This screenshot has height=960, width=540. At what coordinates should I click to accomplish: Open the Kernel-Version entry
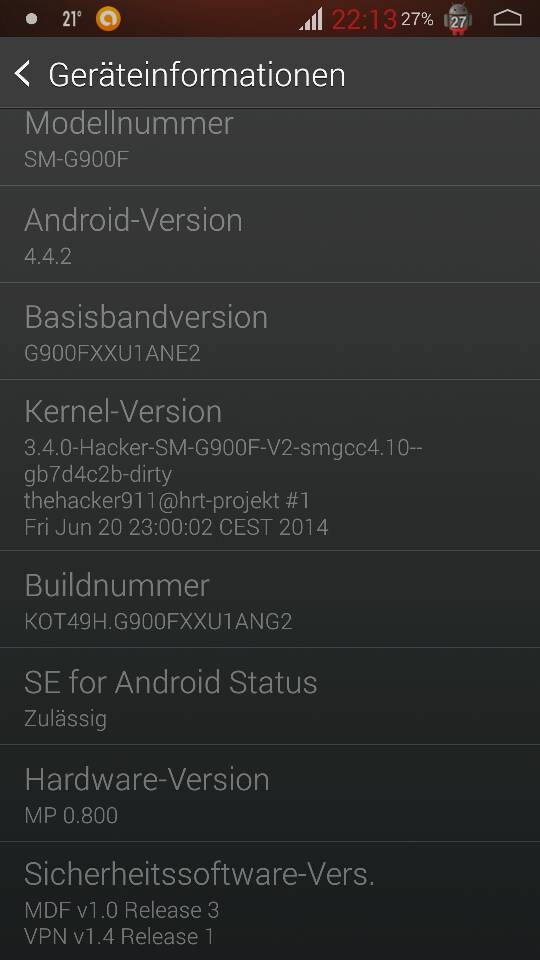[270, 465]
